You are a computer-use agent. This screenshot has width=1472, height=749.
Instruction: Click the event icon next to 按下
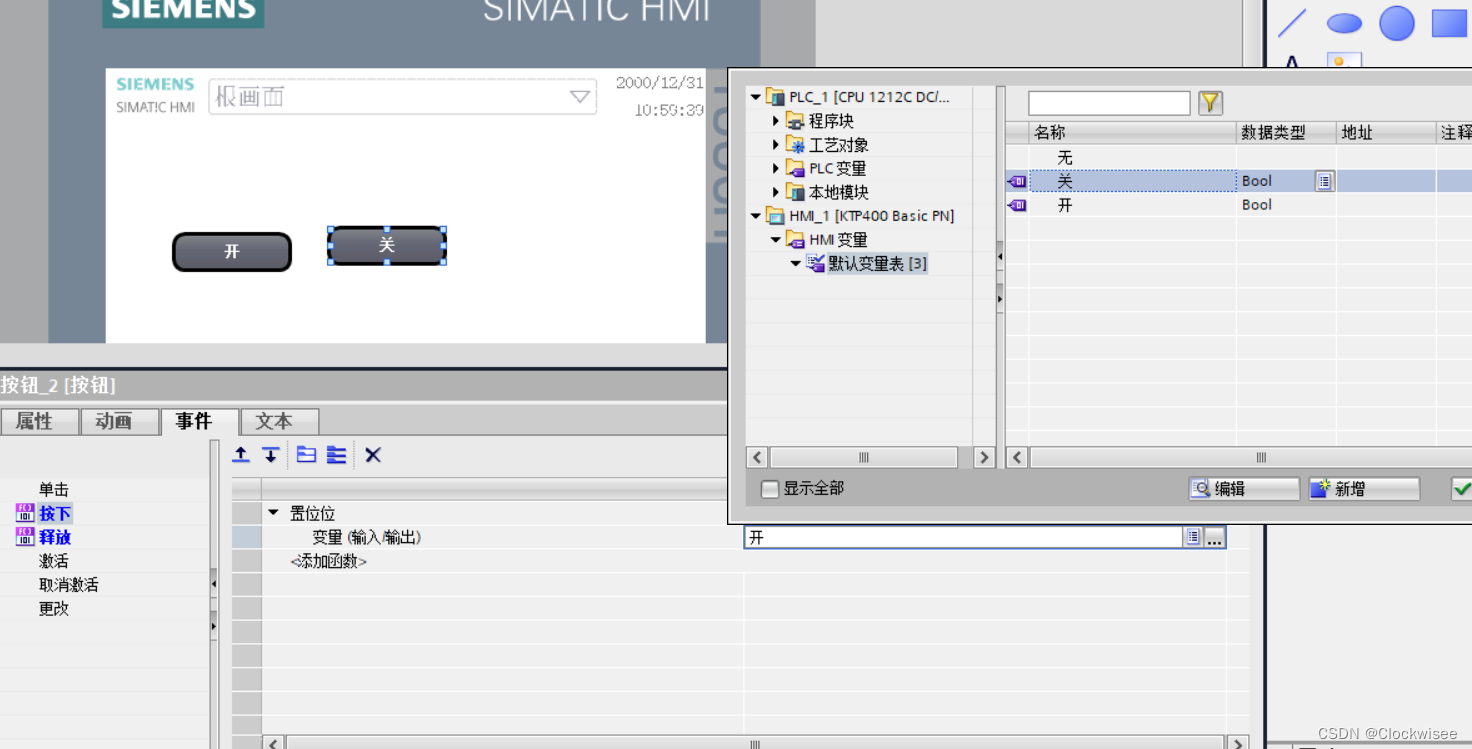25,513
